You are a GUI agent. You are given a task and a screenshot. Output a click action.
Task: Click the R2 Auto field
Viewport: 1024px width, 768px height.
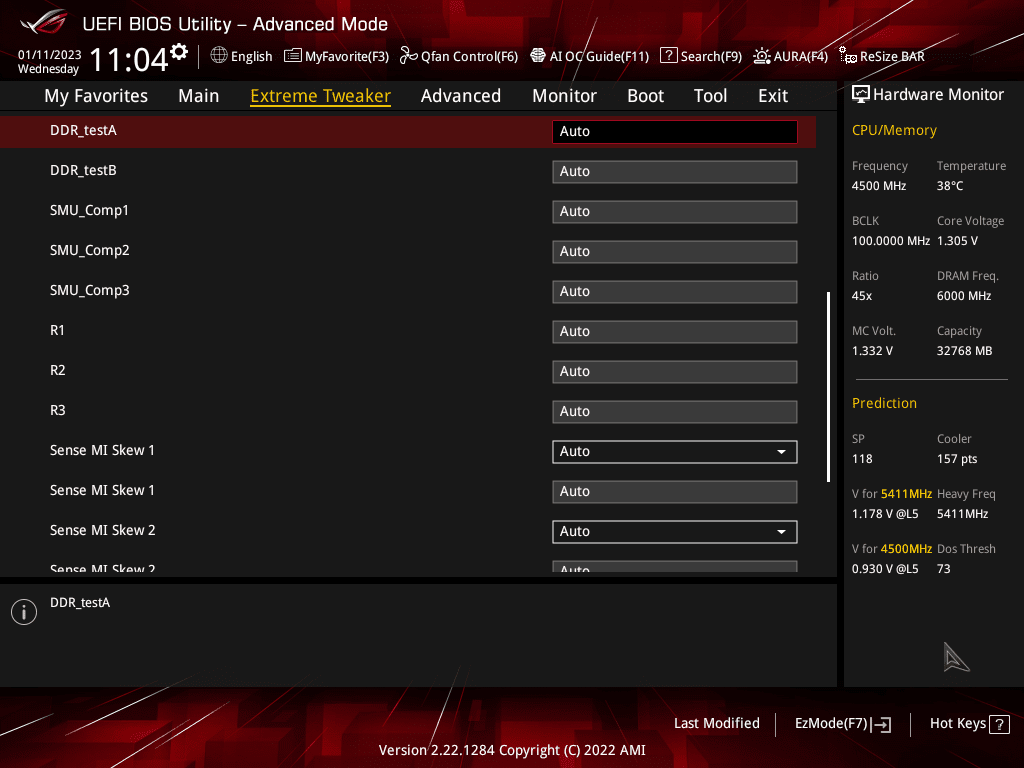click(x=675, y=372)
